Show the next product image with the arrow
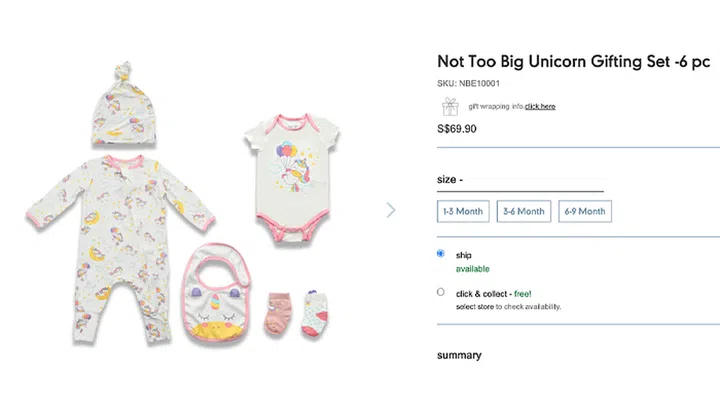Image resolution: width=720 pixels, height=411 pixels. pyautogui.click(x=391, y=210)
